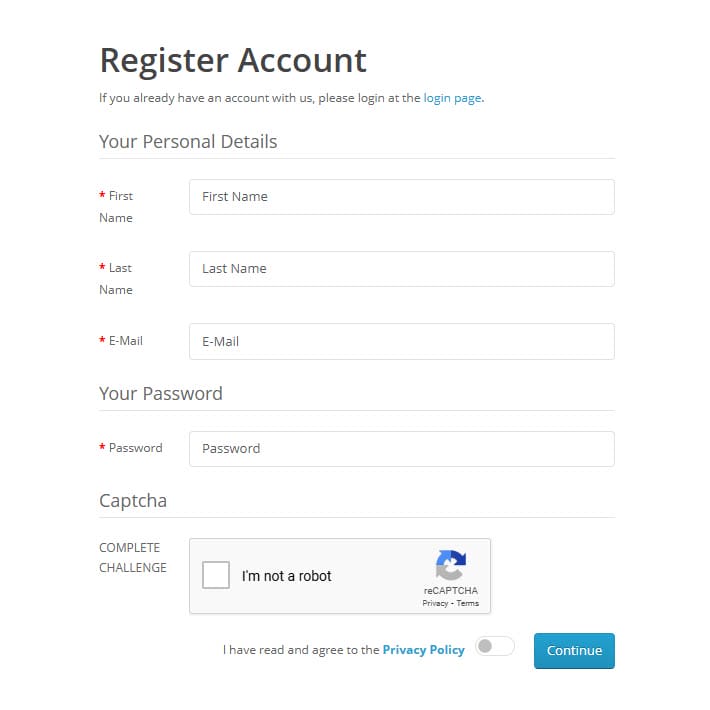Click the Password field label
Image resolution: width=710 pixels, height=710 pixels.
[131, 448]
